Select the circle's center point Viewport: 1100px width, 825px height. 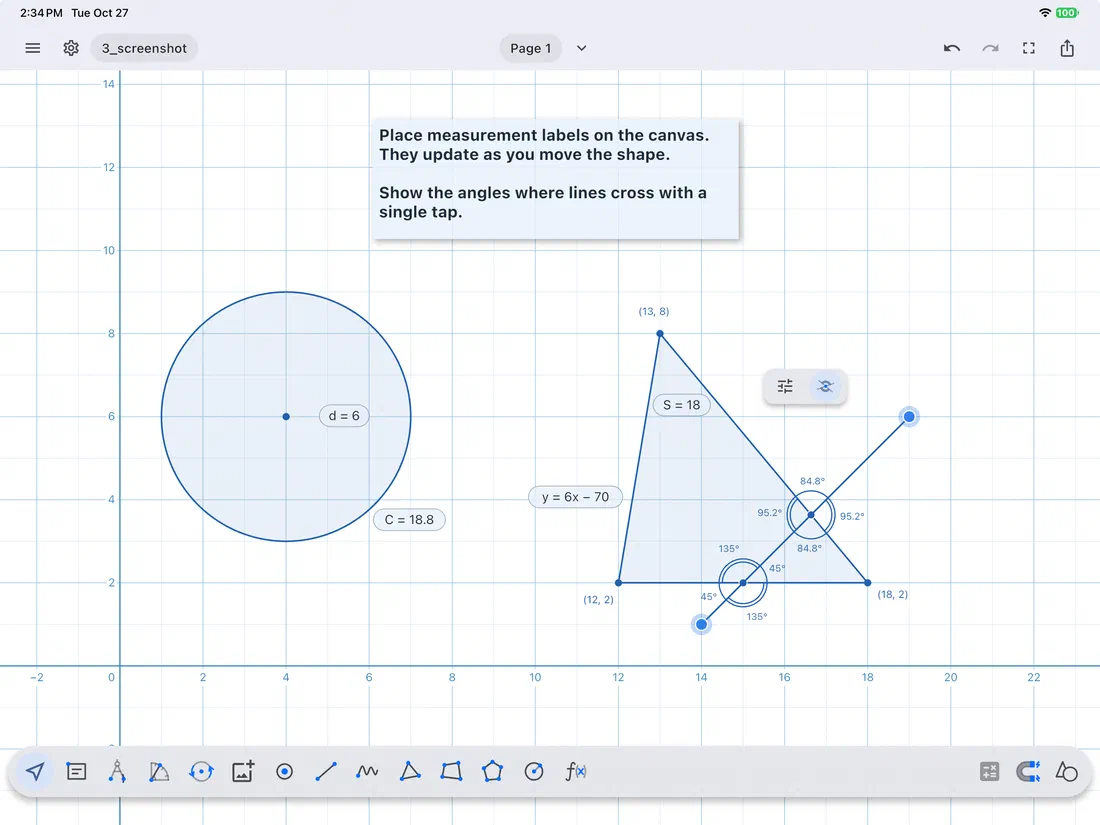click(x=286, y=417)
